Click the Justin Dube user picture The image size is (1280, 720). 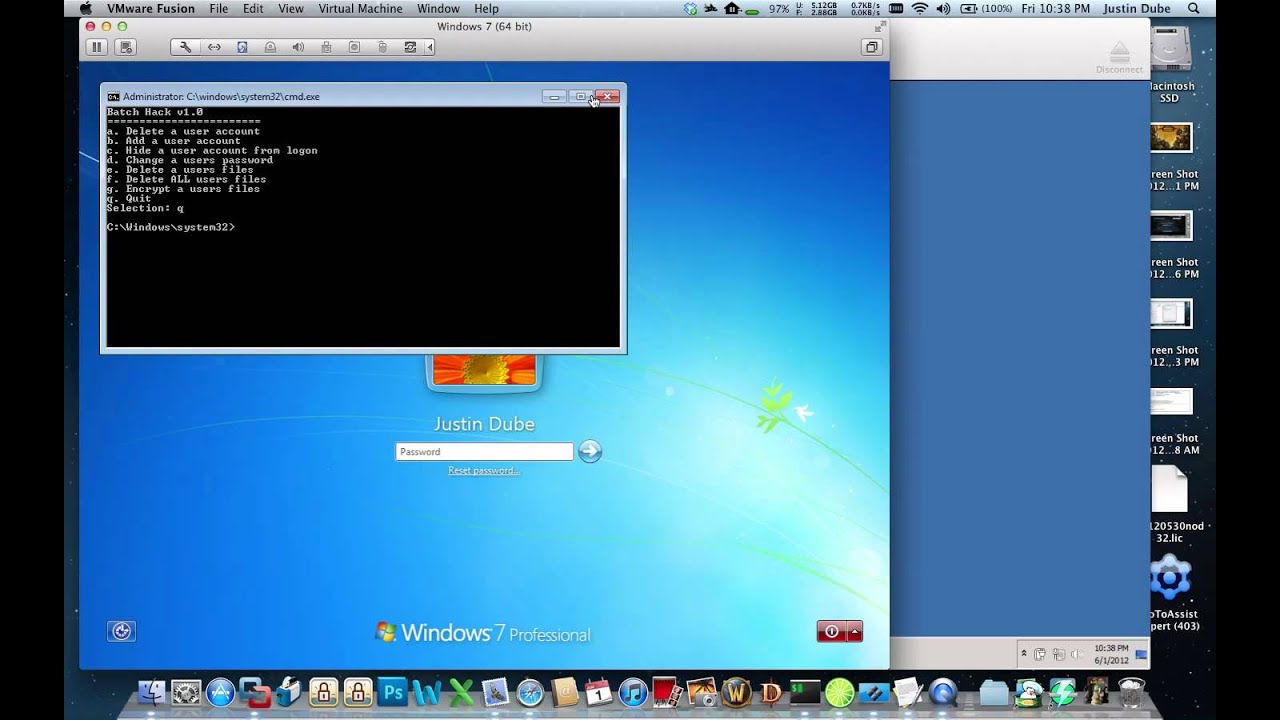[x=484, y=370]
